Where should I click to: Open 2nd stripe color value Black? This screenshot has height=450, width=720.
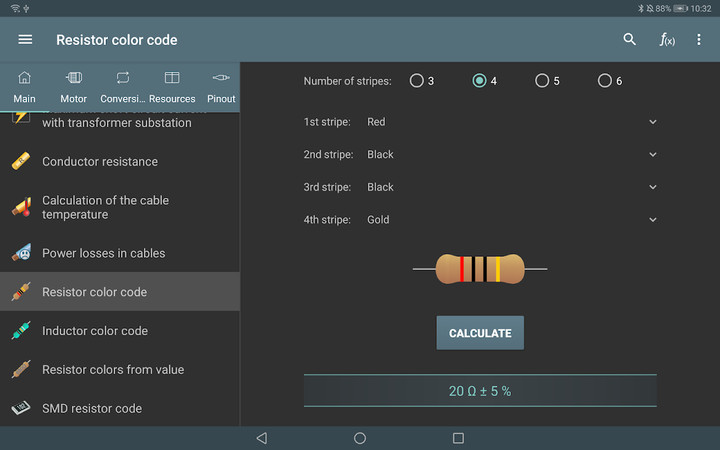[x=380, y=154]
